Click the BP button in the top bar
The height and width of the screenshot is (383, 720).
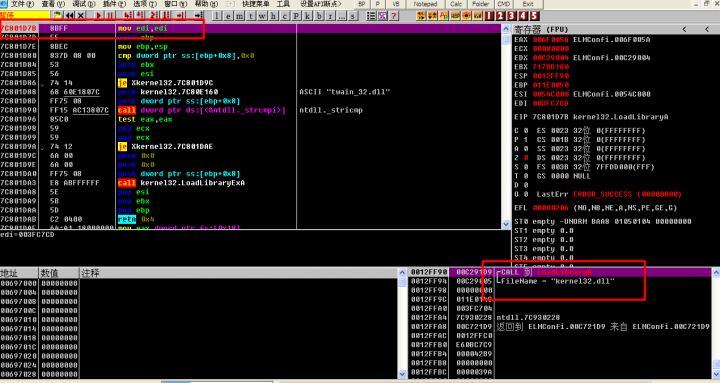(362, 4)
